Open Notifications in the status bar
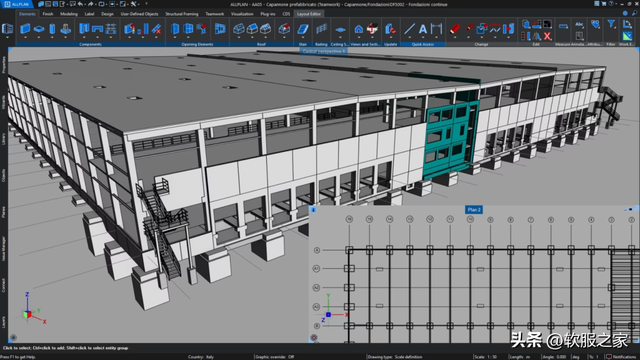This screenshot has height=360, width=640. 622,357
